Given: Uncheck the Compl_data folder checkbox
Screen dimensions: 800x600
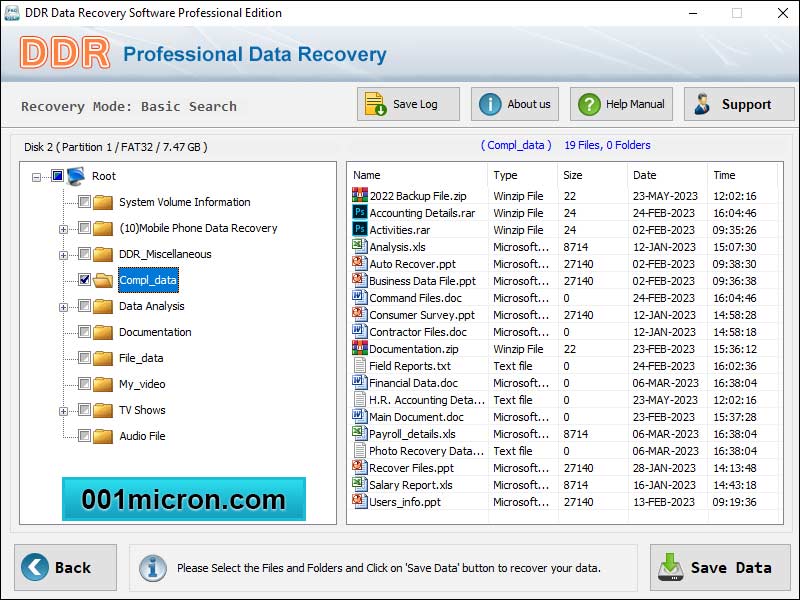Looking at the screenshot, I should (83, 280).
